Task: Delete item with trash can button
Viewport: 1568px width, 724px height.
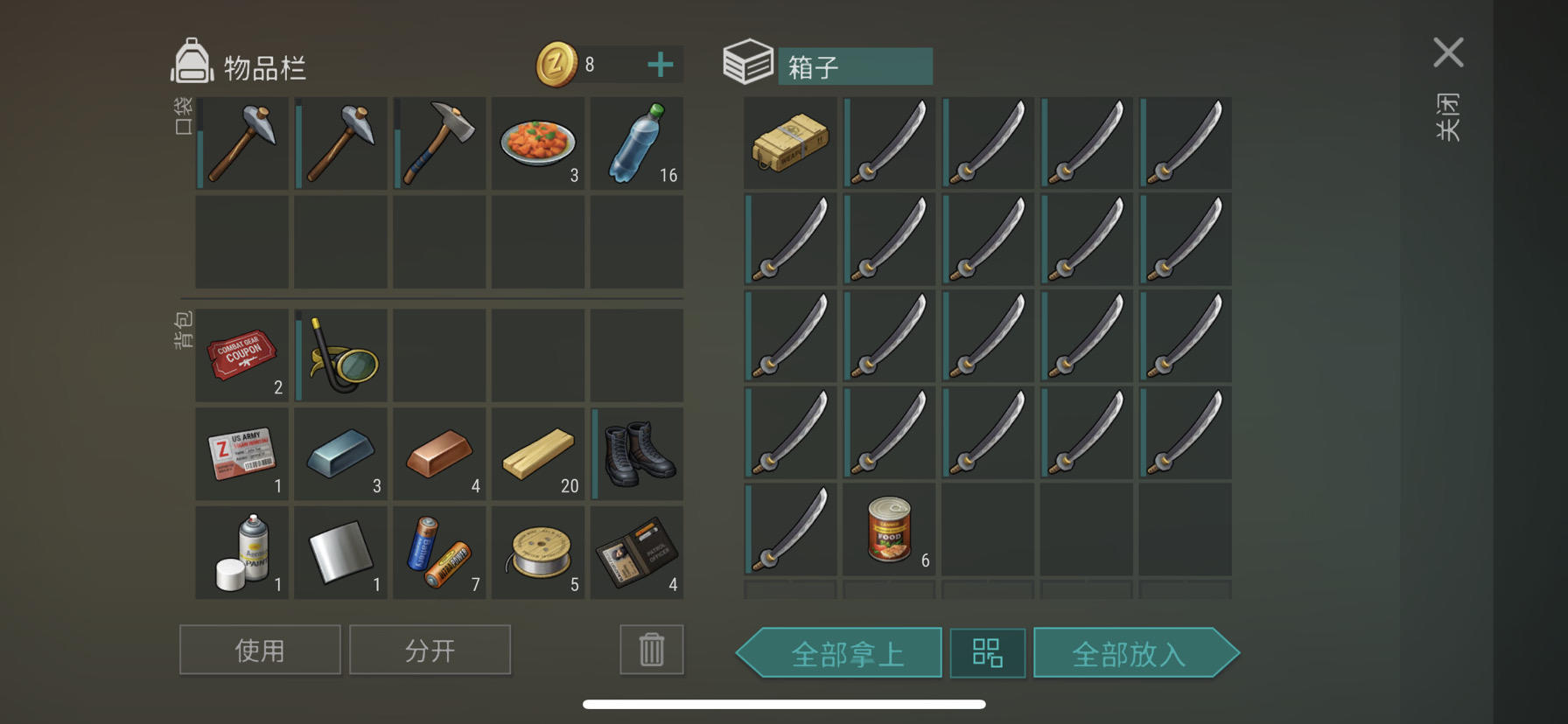Action: pos(652,650)
